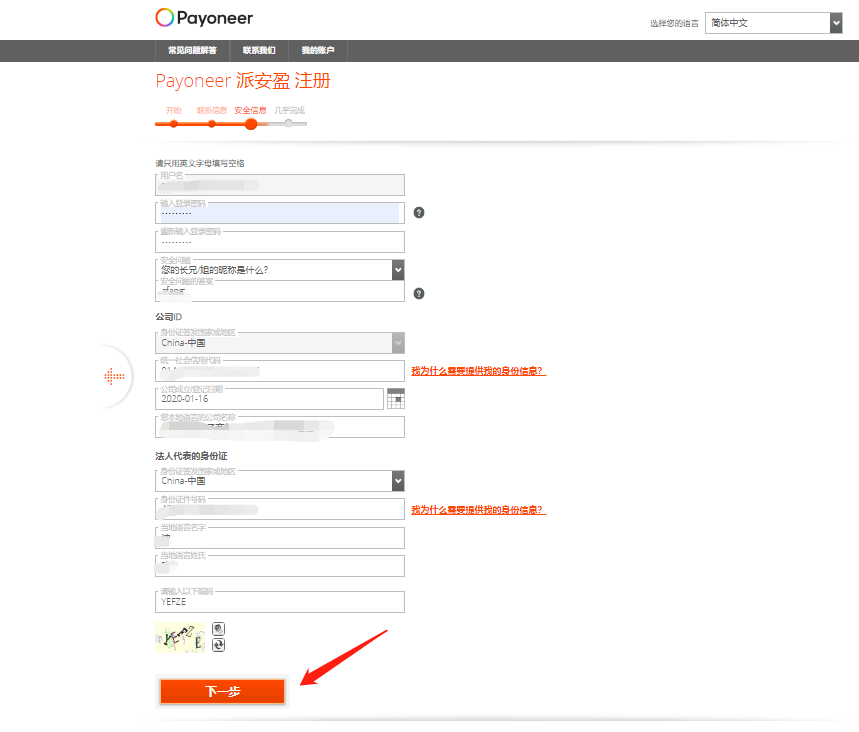
Task: Click the 公司成立/登记日期 date field
Action: click(270, 399)
